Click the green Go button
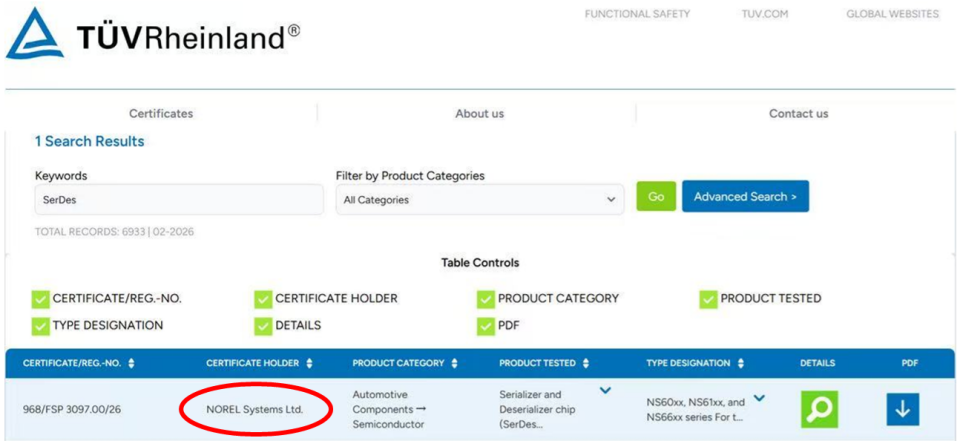960x441 pixels. (x=656, y=197)
